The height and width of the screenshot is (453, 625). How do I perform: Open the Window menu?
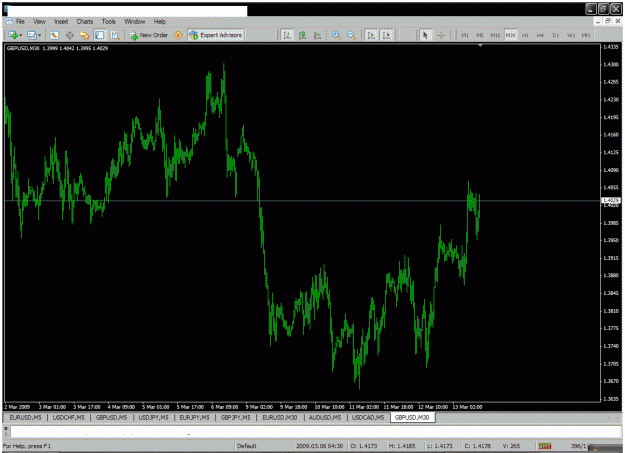[x=134, y=22]
